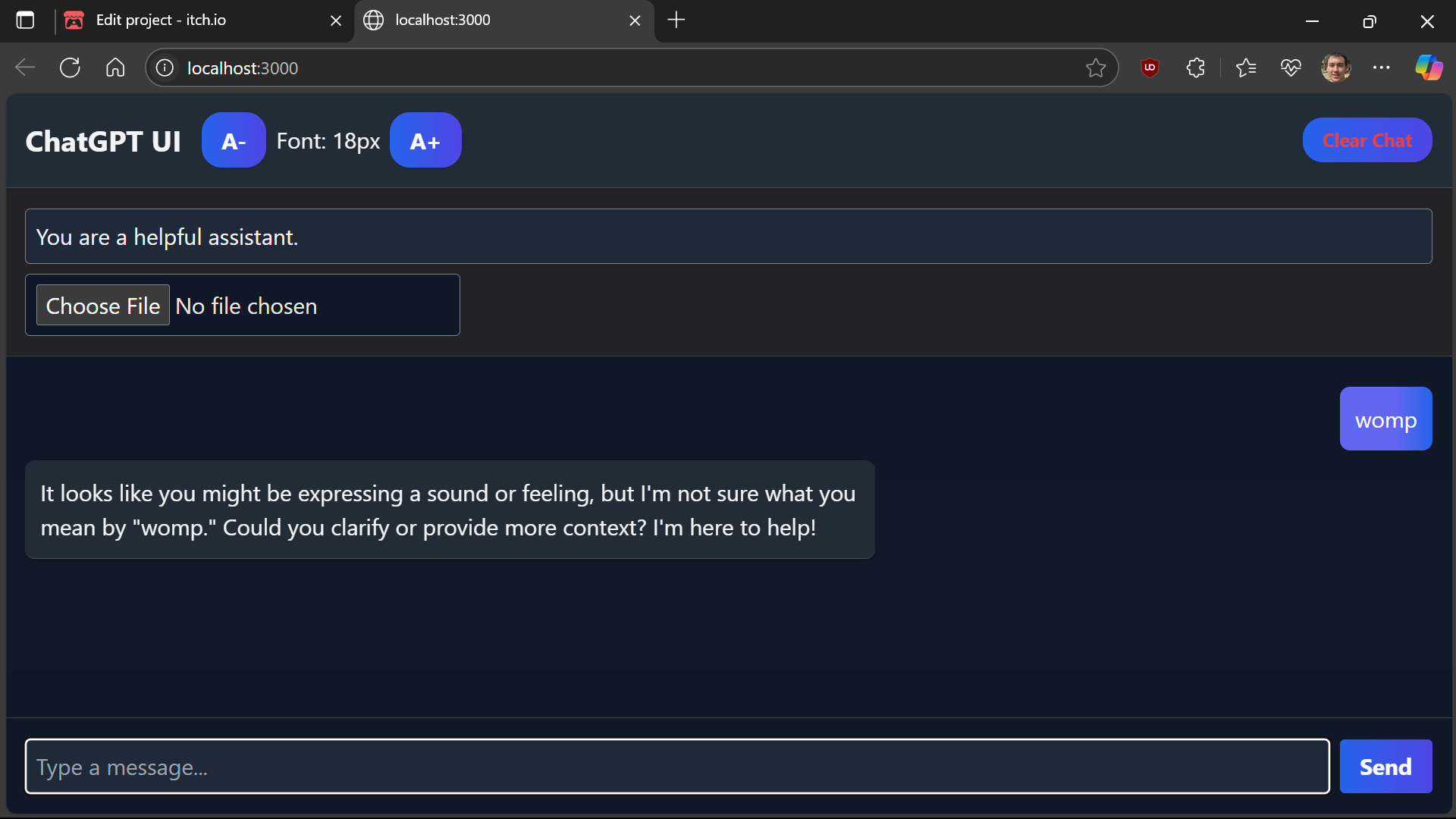Open the Extensions puzzle icon
Screen dimensions: 1456x819
[x=1195, y=67]
